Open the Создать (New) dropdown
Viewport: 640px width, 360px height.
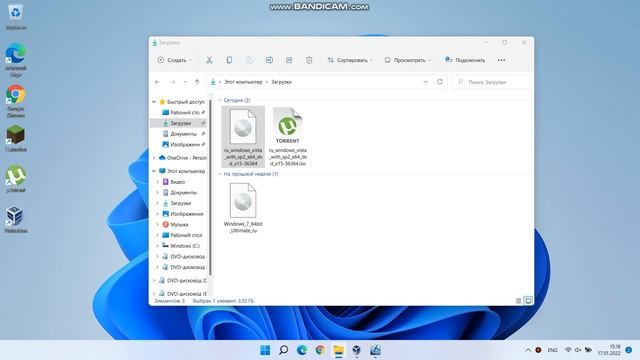(174, 60)
